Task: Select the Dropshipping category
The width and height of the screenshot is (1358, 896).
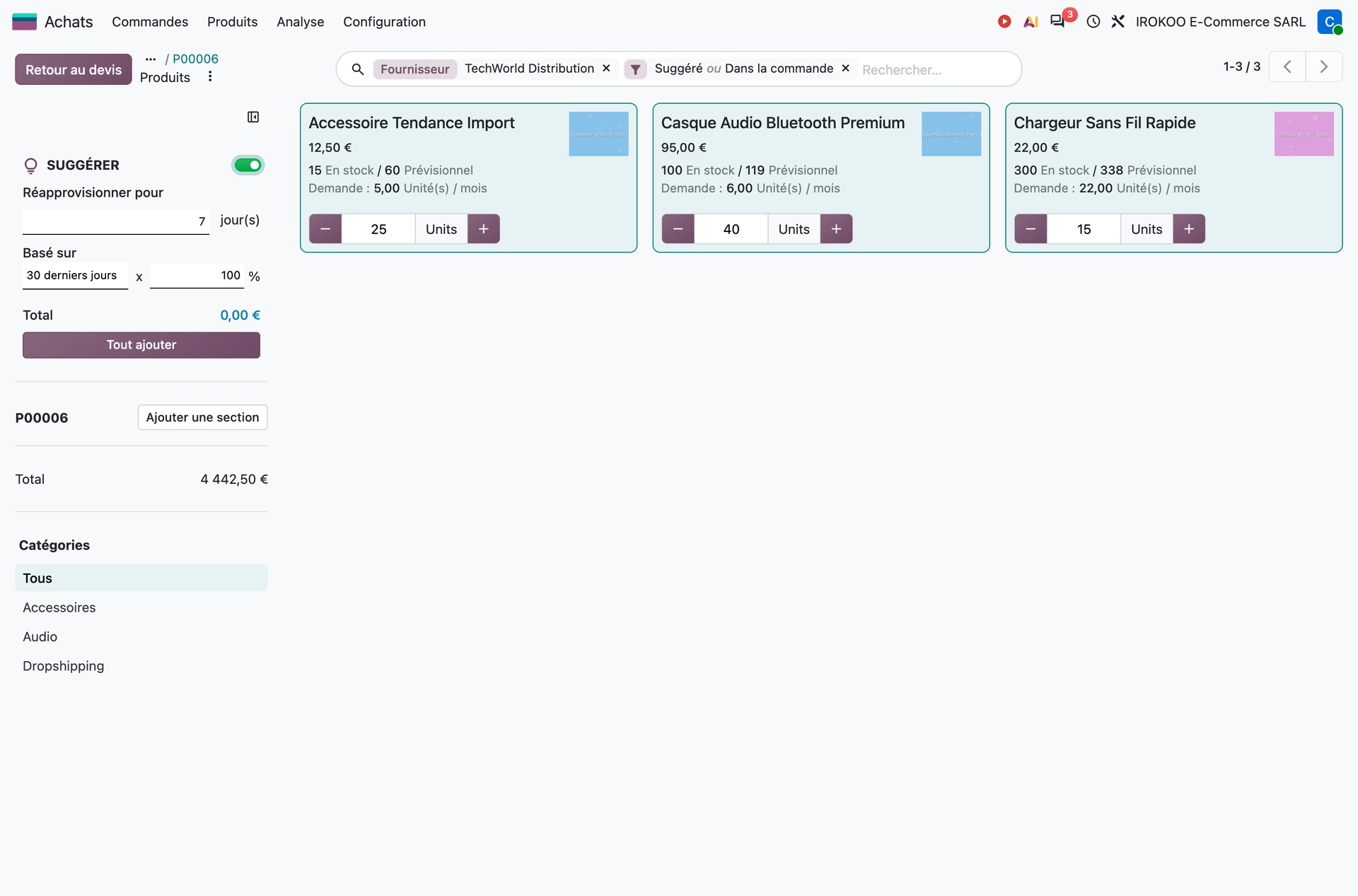Action: tap(141, 666)
